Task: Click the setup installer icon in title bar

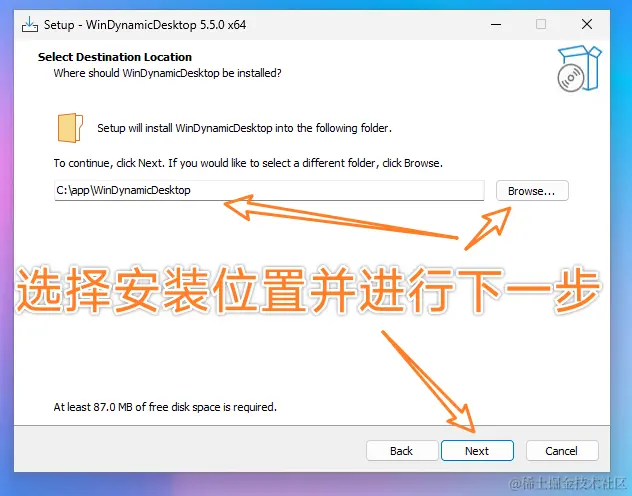Action: pos(30,25)
